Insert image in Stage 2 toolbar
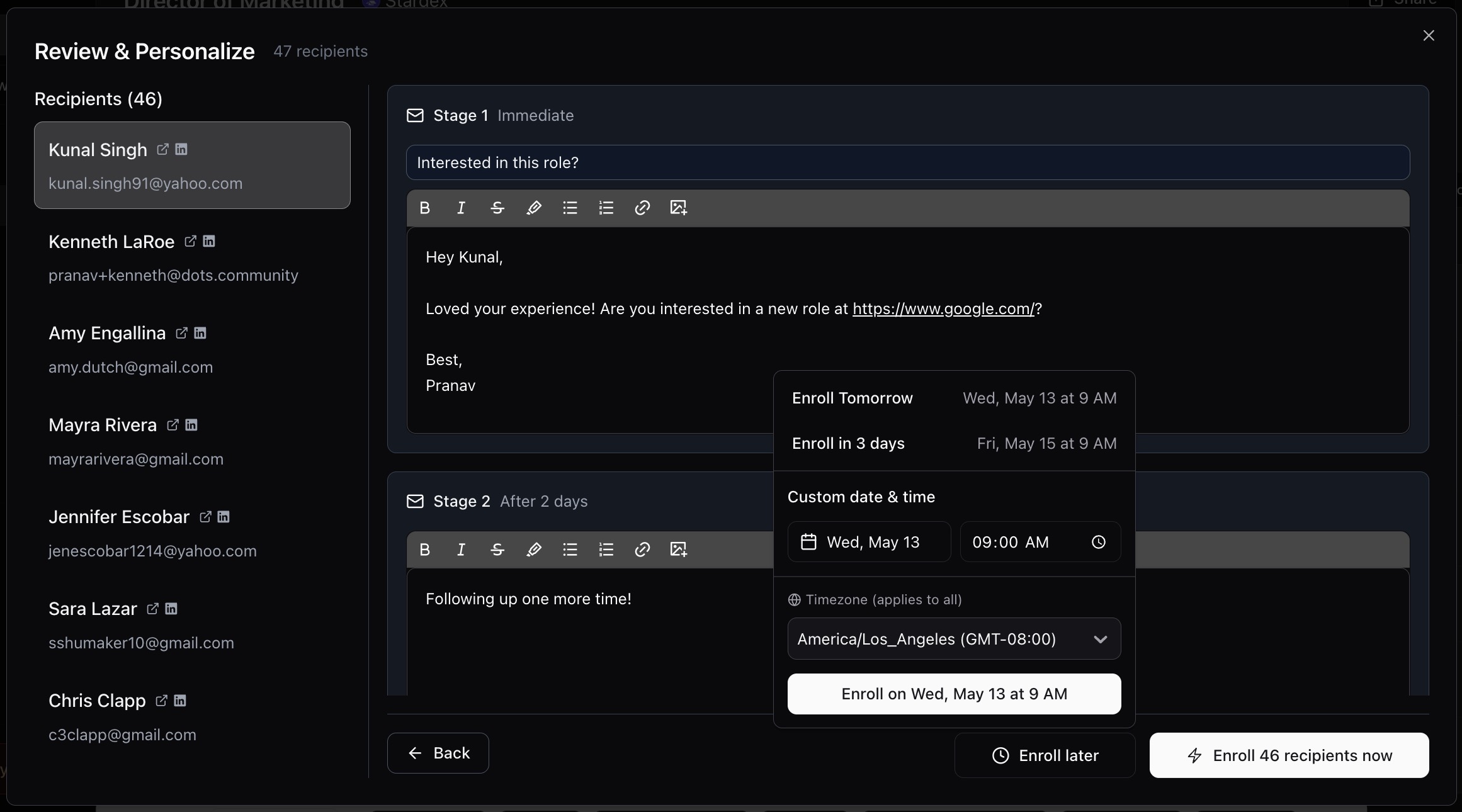 click(x=679, y=550)
